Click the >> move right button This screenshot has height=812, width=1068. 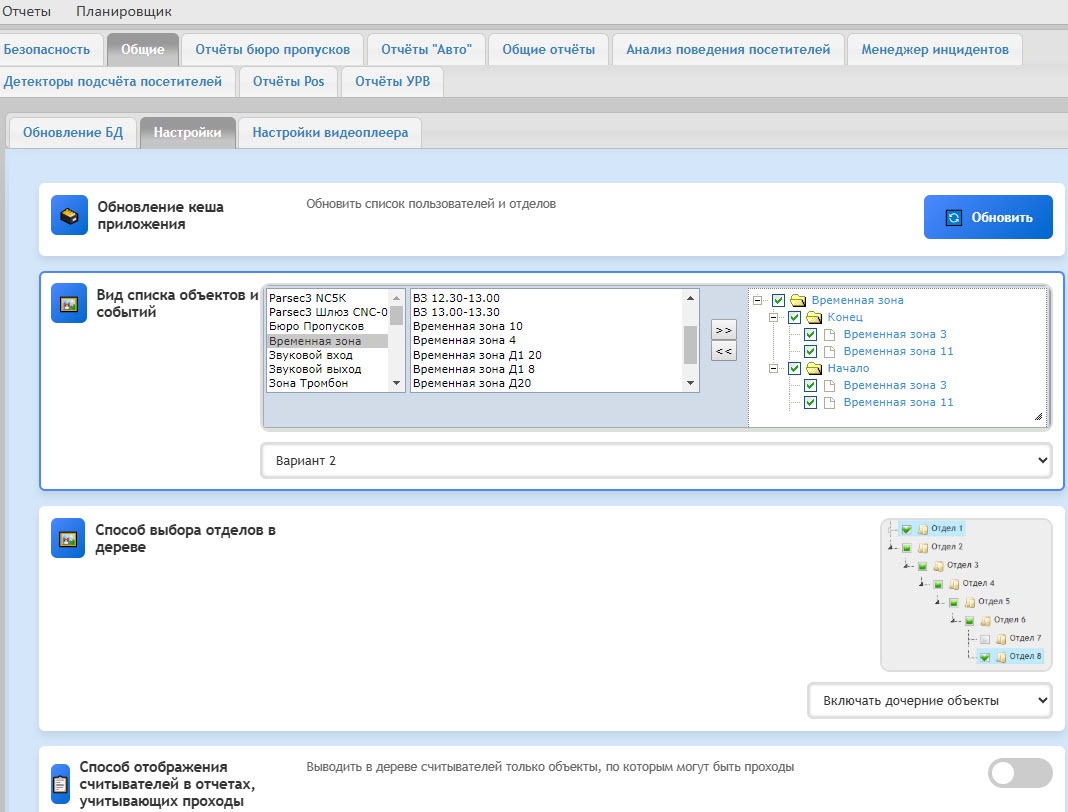(x=723, y=330)
